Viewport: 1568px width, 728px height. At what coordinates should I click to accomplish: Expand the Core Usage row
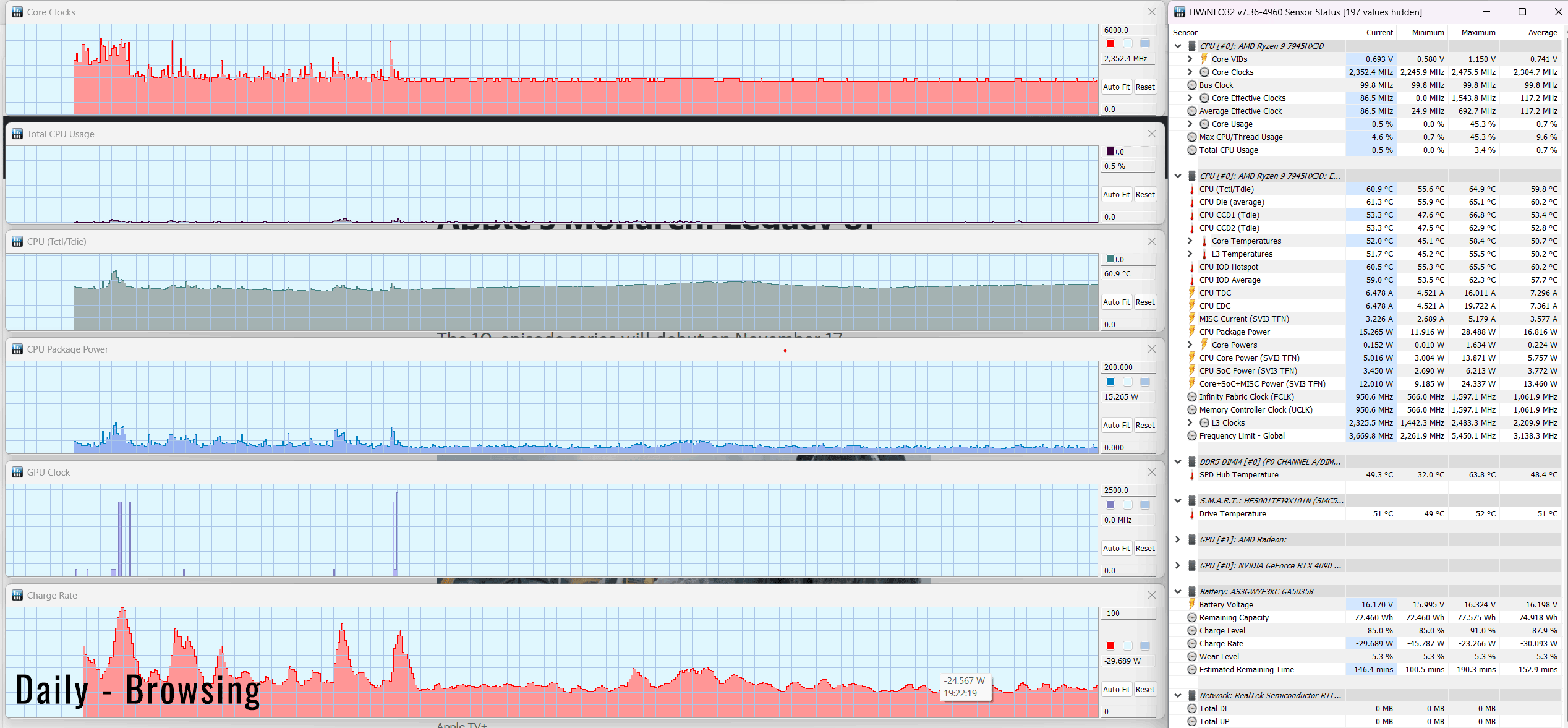coord(1190,124)
